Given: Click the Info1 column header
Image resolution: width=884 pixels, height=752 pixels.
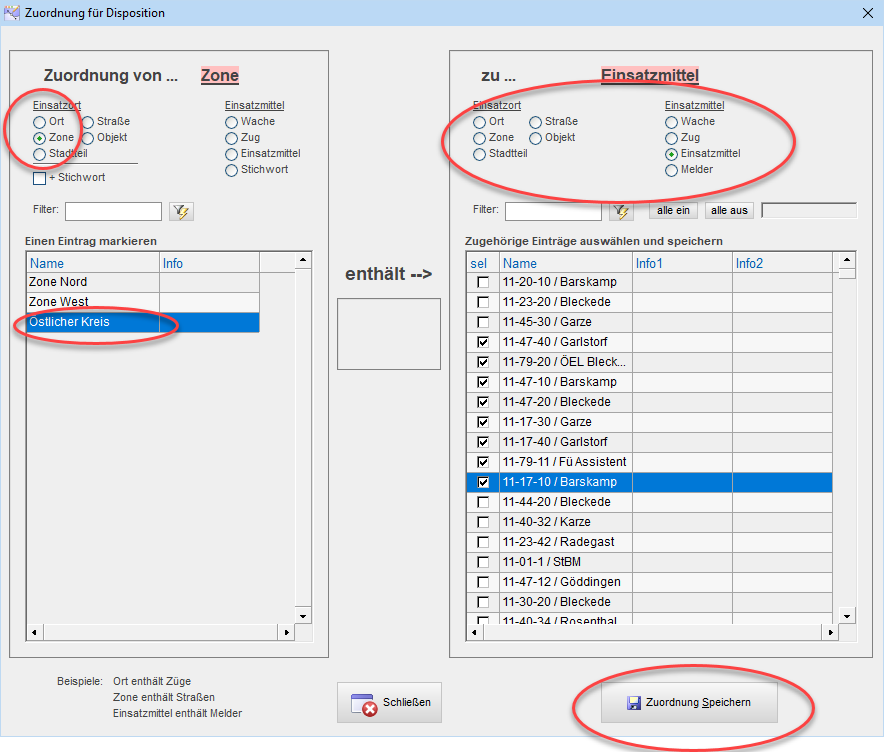Looking at the screenshot, I should coord(681,262).
